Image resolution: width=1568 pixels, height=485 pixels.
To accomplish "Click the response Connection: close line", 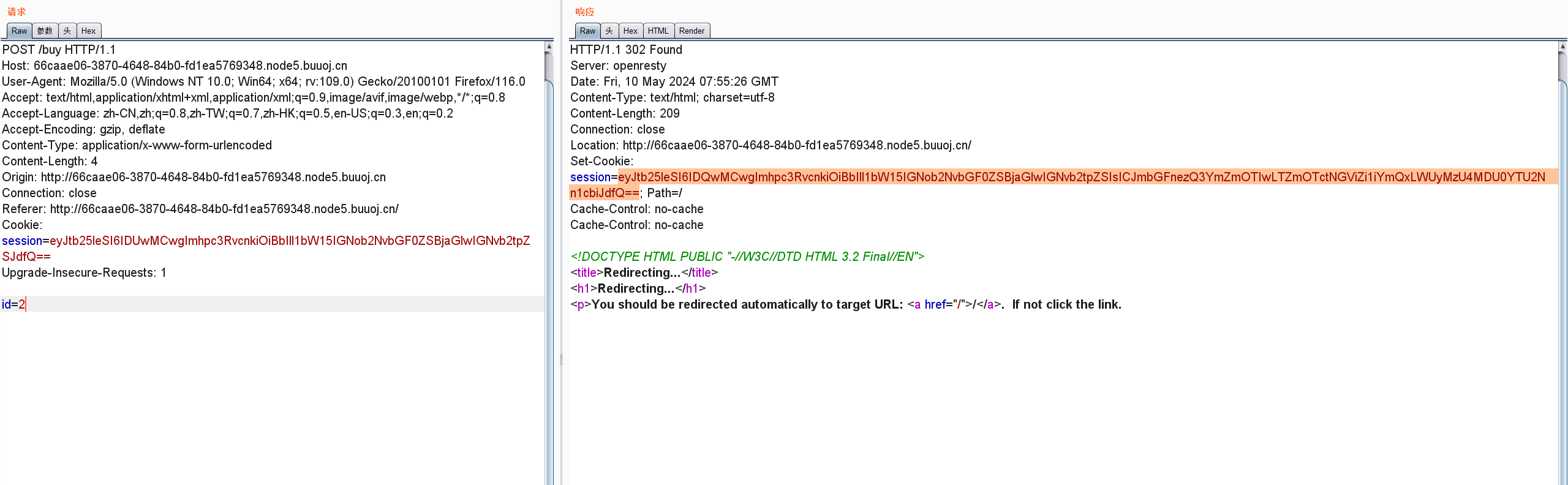I will tap(617, 129).
